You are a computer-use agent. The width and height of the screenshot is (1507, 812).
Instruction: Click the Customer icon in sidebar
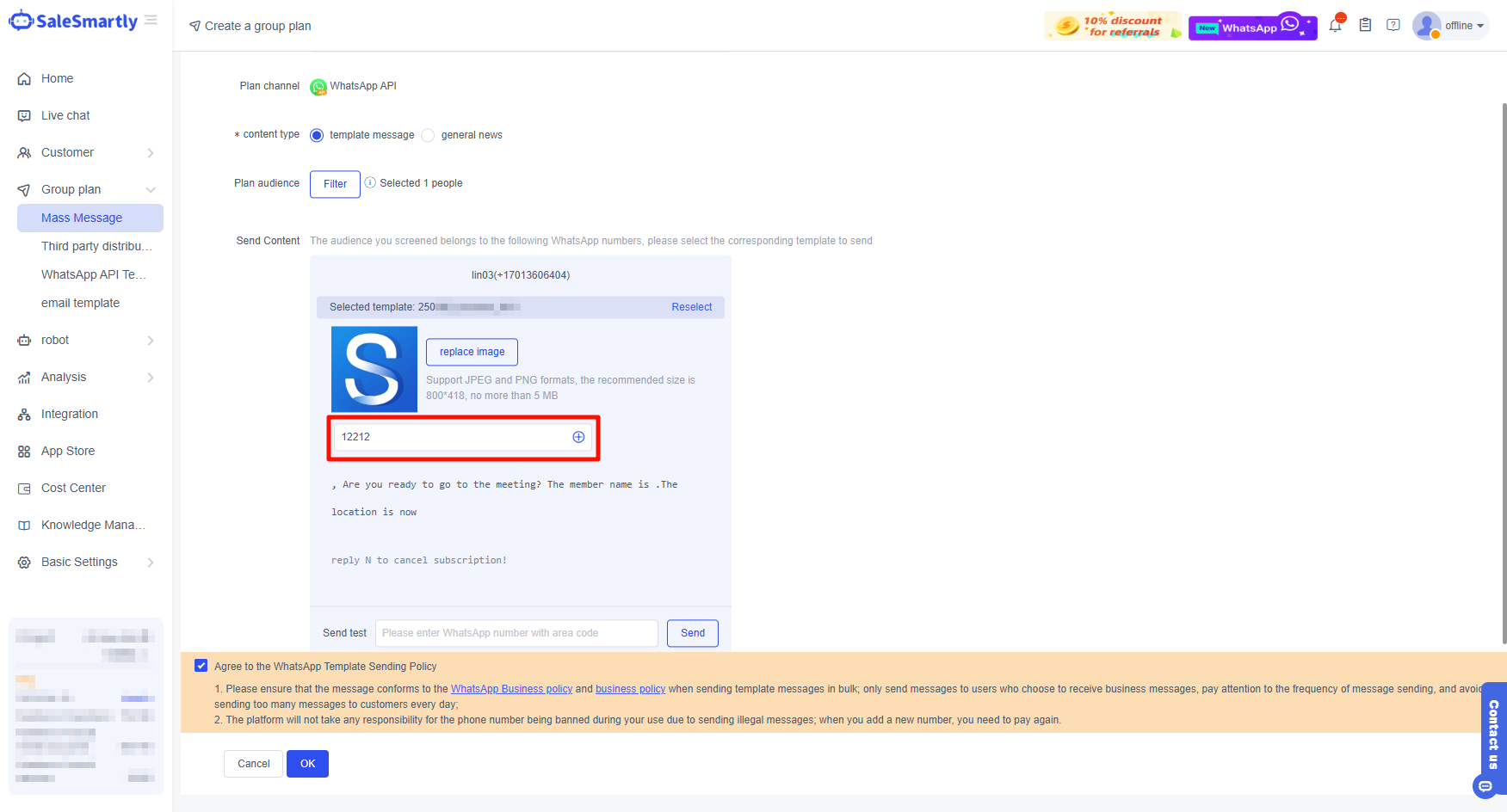24,153
